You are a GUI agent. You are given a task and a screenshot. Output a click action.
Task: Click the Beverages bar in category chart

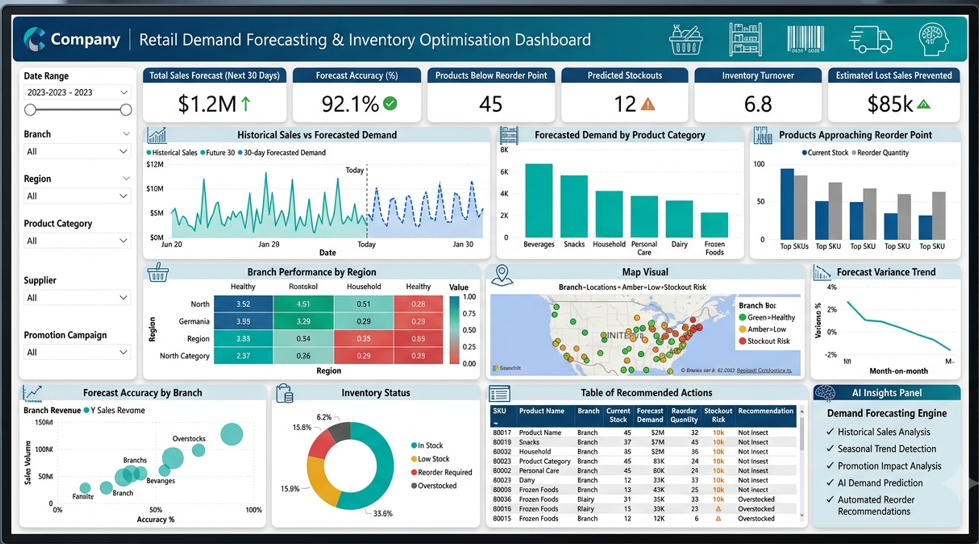coord(538,200)
